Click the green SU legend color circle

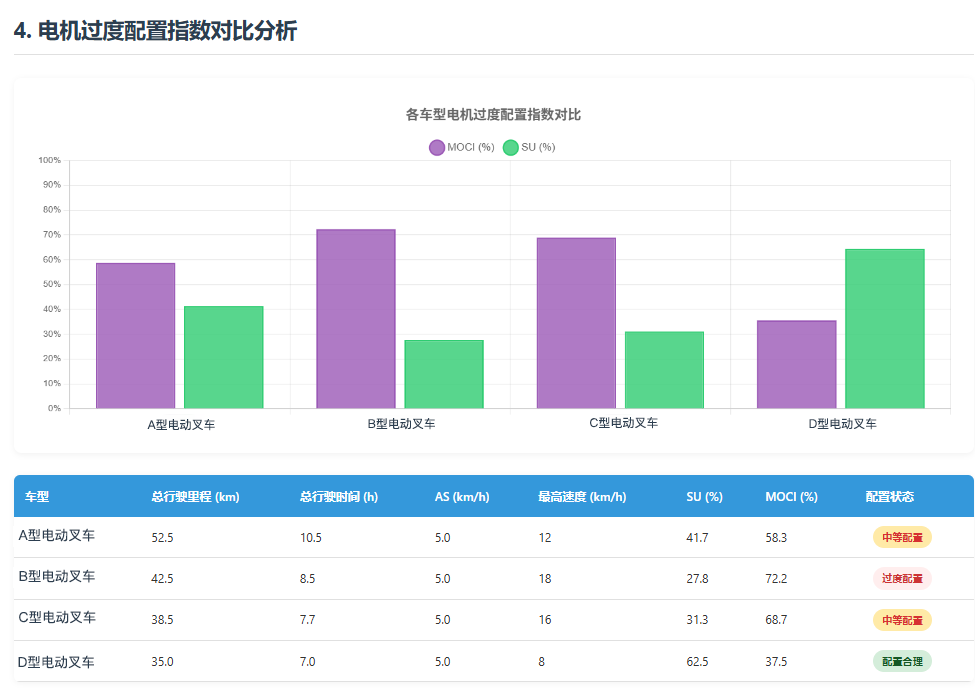511,147
